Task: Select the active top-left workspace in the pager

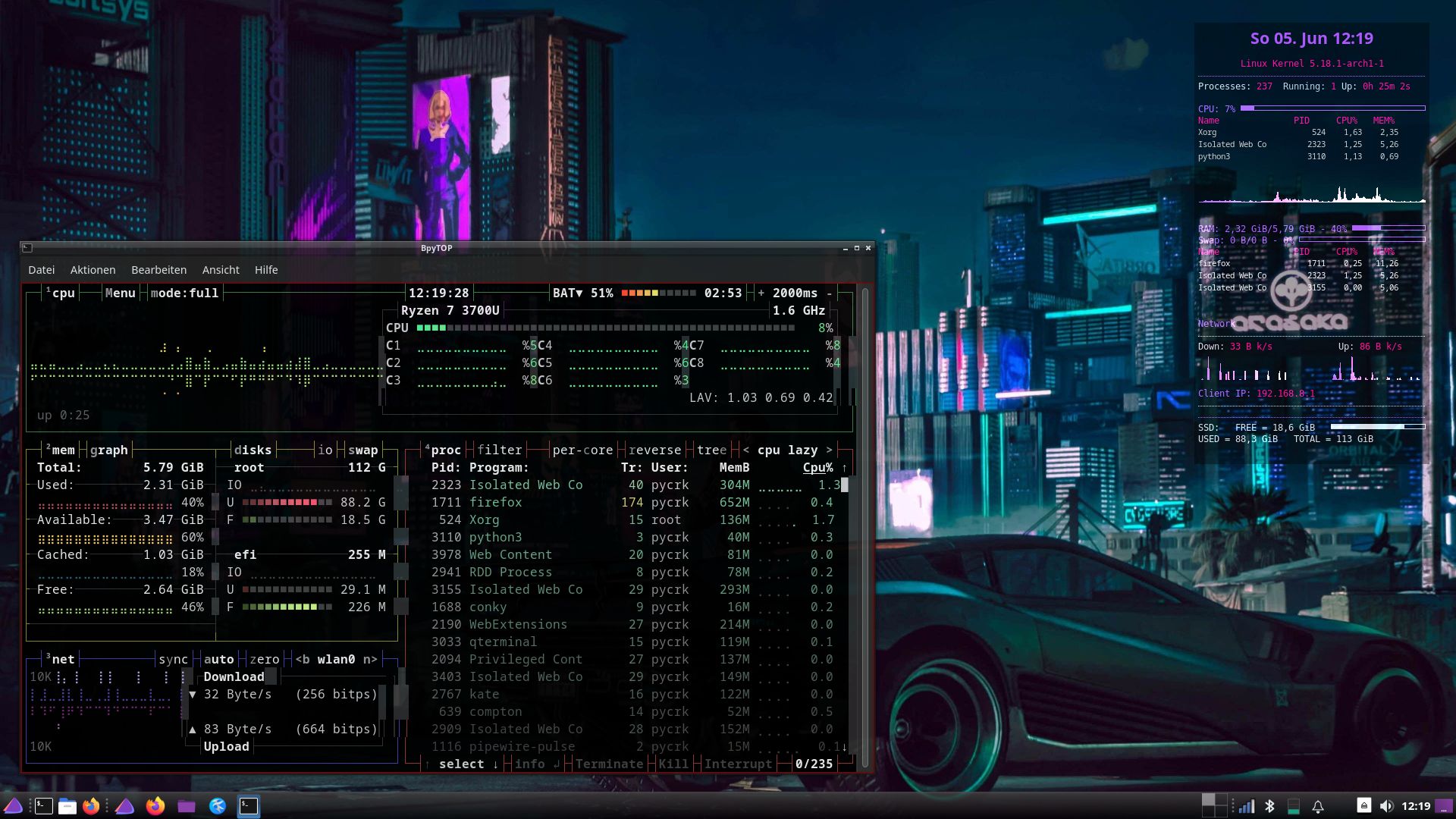Action: (1208, 800)
